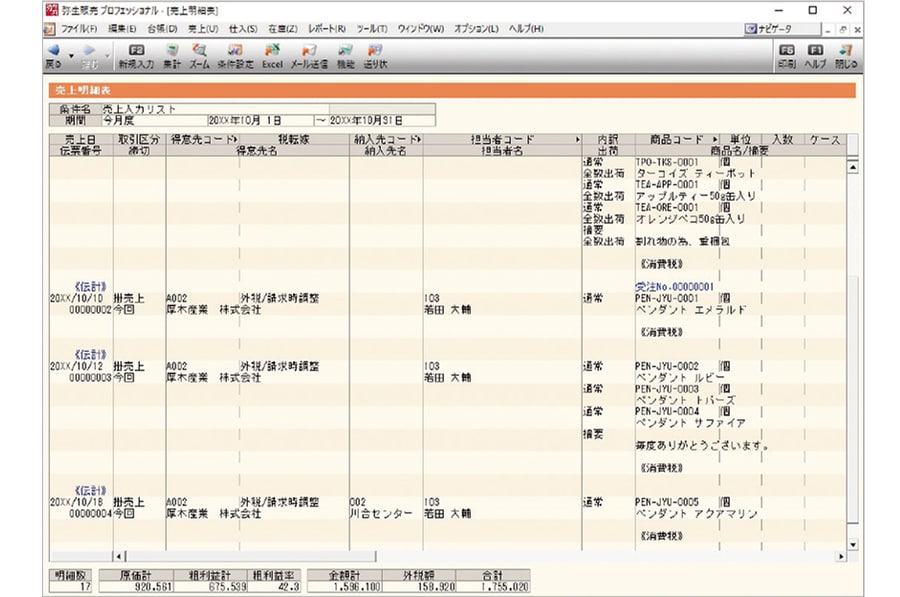Click the 送り状 toolbar icon

point(375,51)
